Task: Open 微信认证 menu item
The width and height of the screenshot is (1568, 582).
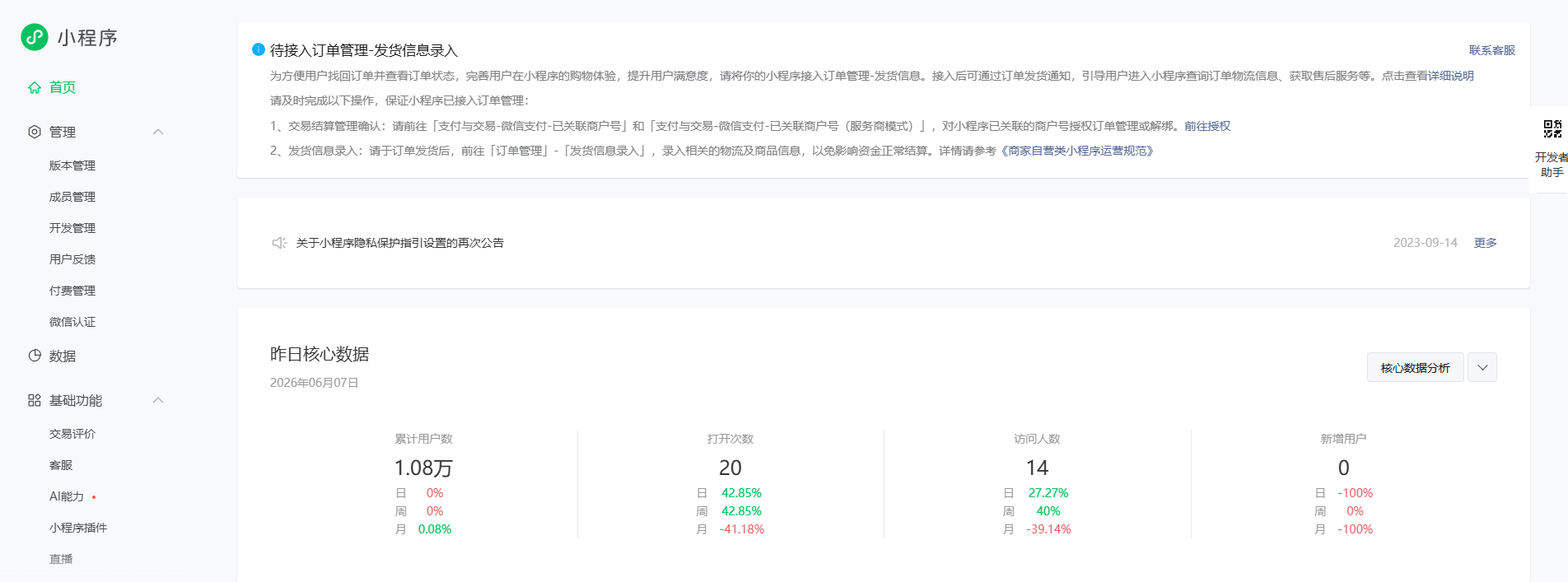Action: 72,322
